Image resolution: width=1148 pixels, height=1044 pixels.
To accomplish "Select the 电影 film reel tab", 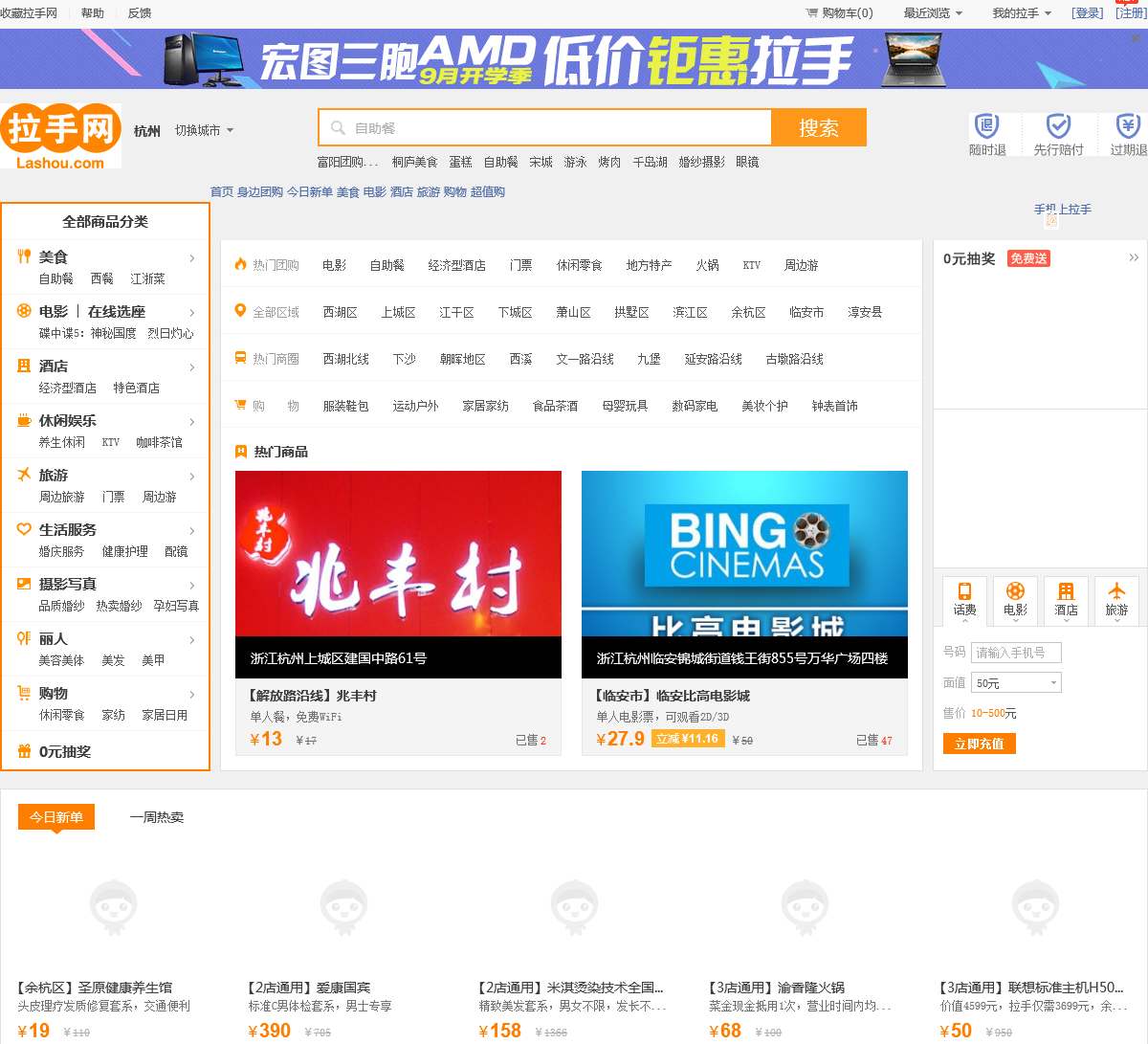I will click(1015, 600).
